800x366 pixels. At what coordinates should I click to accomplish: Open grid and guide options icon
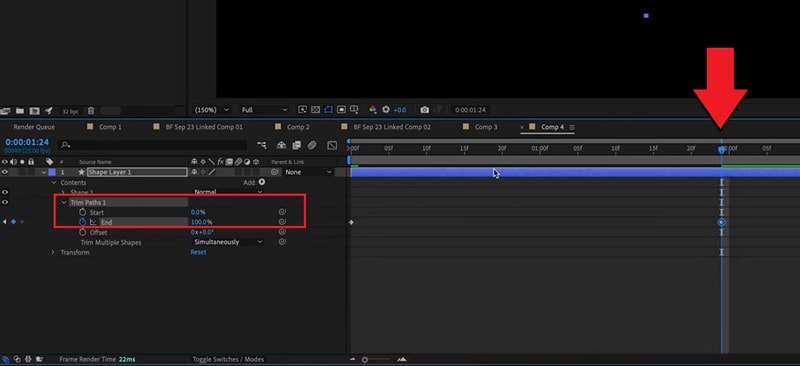pos(354,109)
